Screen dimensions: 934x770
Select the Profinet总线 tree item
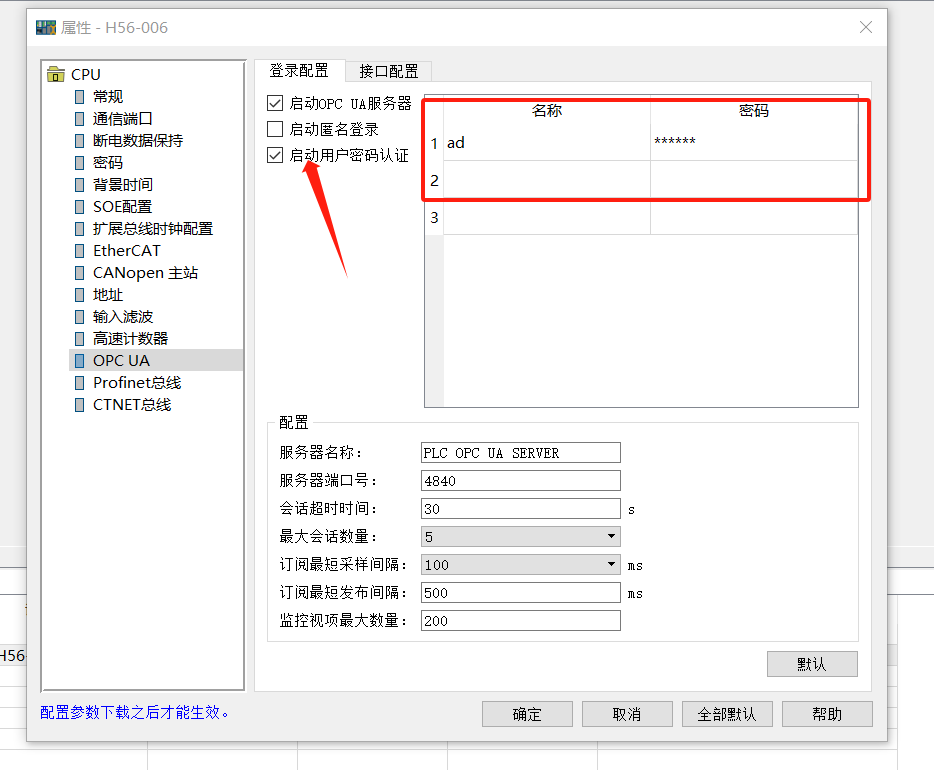(x=137, y=383)
